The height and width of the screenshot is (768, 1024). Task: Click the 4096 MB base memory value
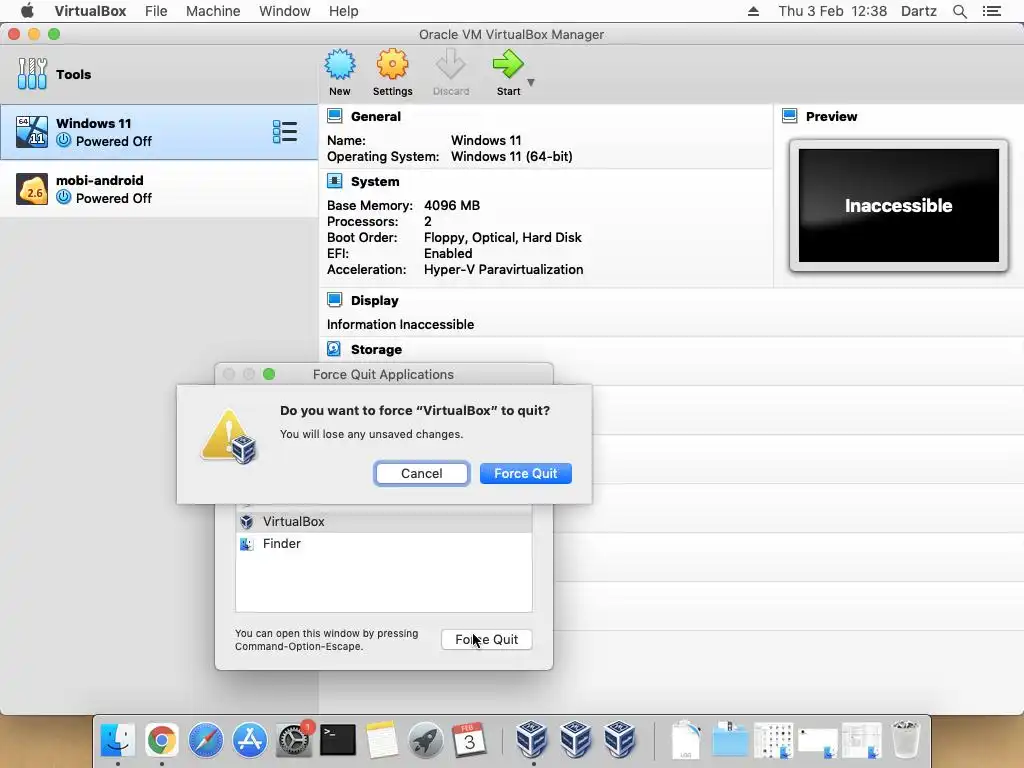(452, 205)
